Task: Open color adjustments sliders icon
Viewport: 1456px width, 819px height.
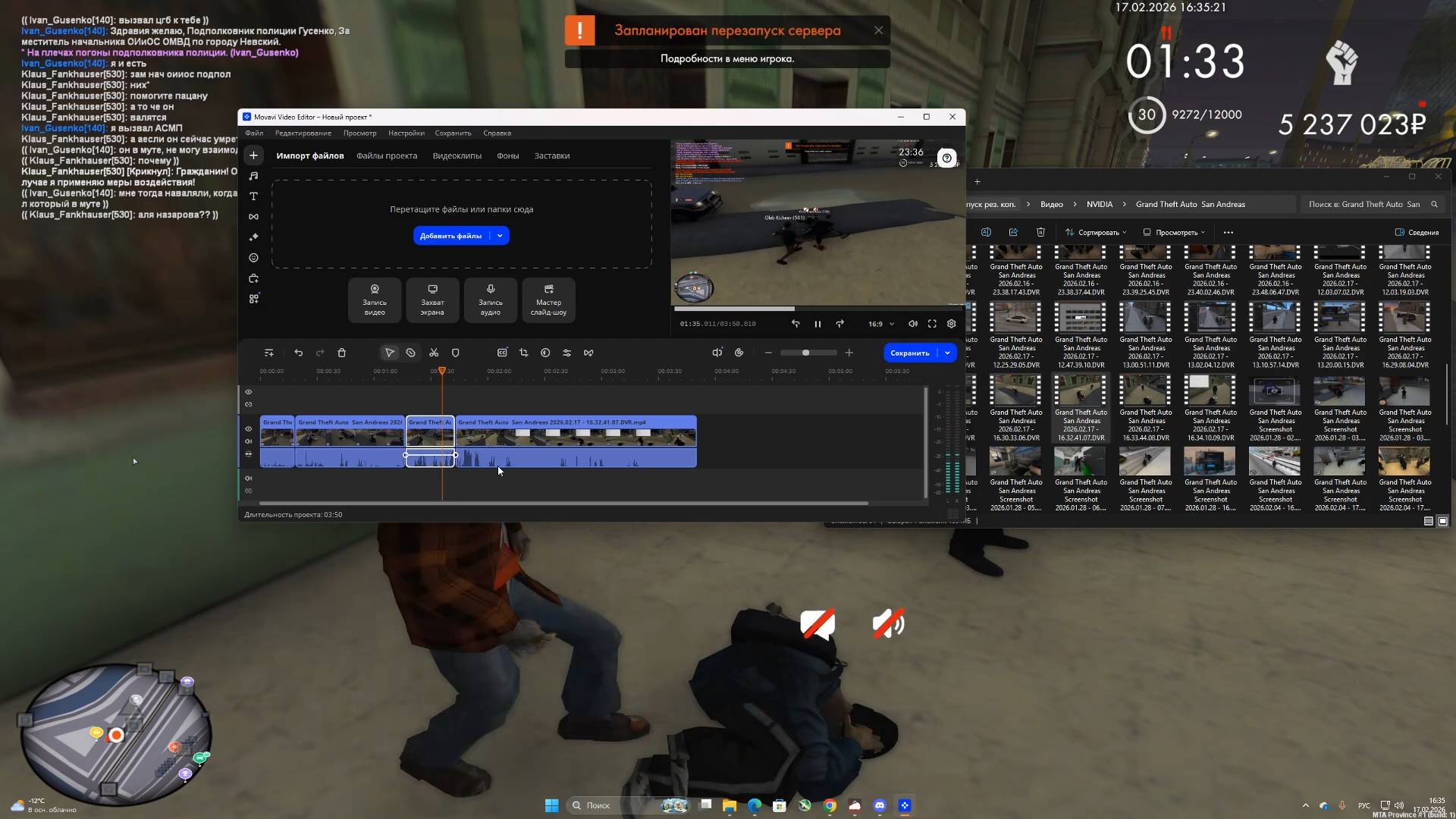Action: coord(566,353)
